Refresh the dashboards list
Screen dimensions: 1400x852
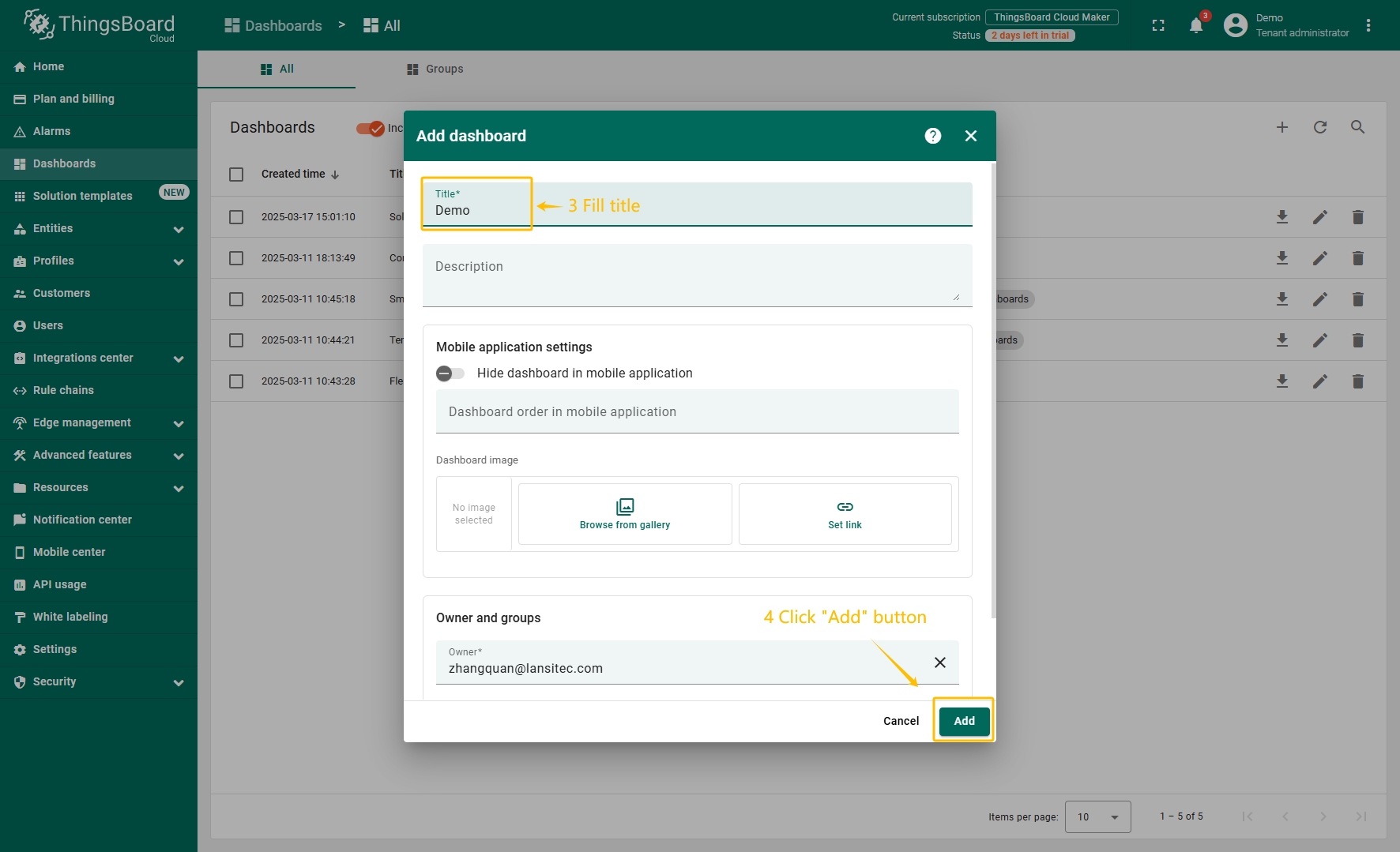(x=1319, y=127)
